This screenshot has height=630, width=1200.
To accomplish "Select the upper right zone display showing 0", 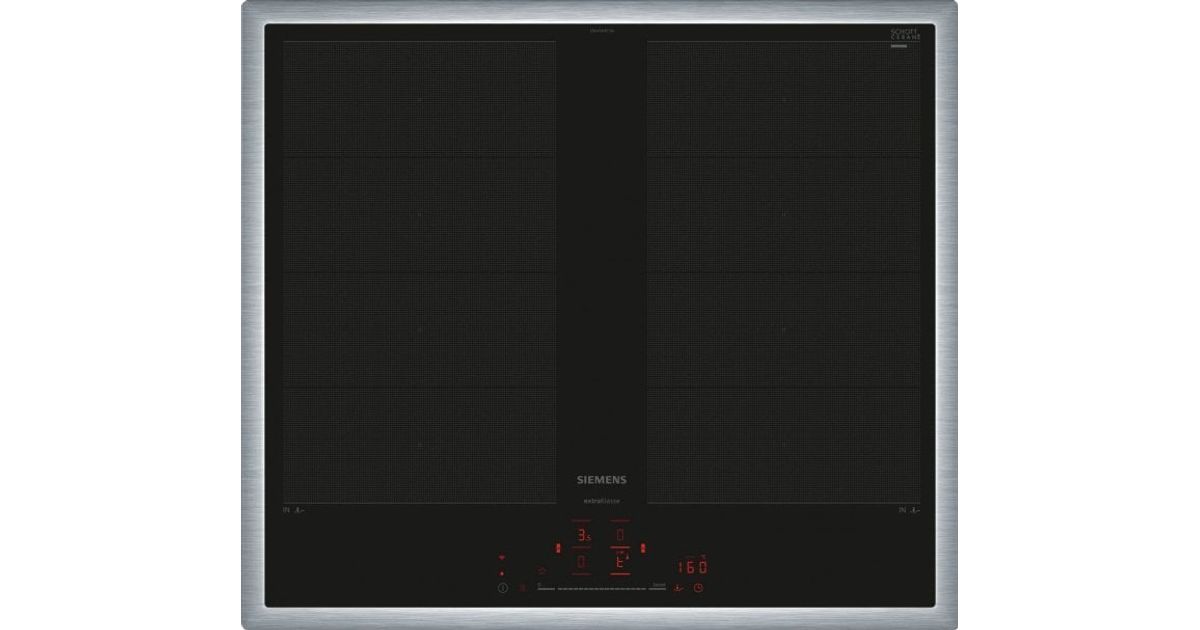I will click(620, 537).
